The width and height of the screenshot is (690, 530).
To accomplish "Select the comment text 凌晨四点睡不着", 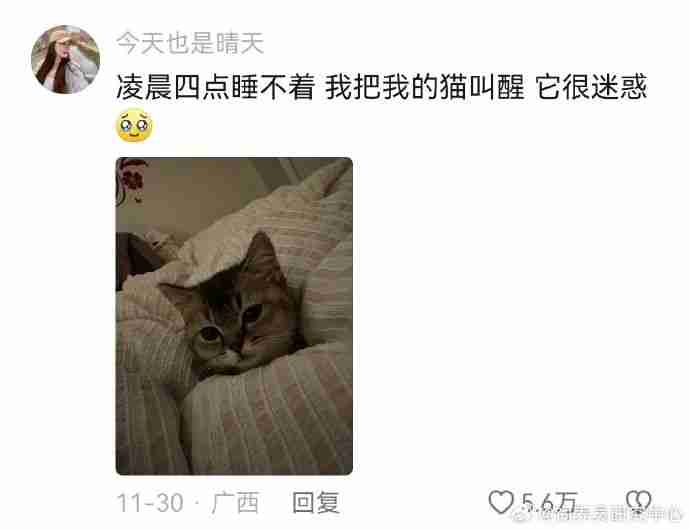I will [216, 87].
